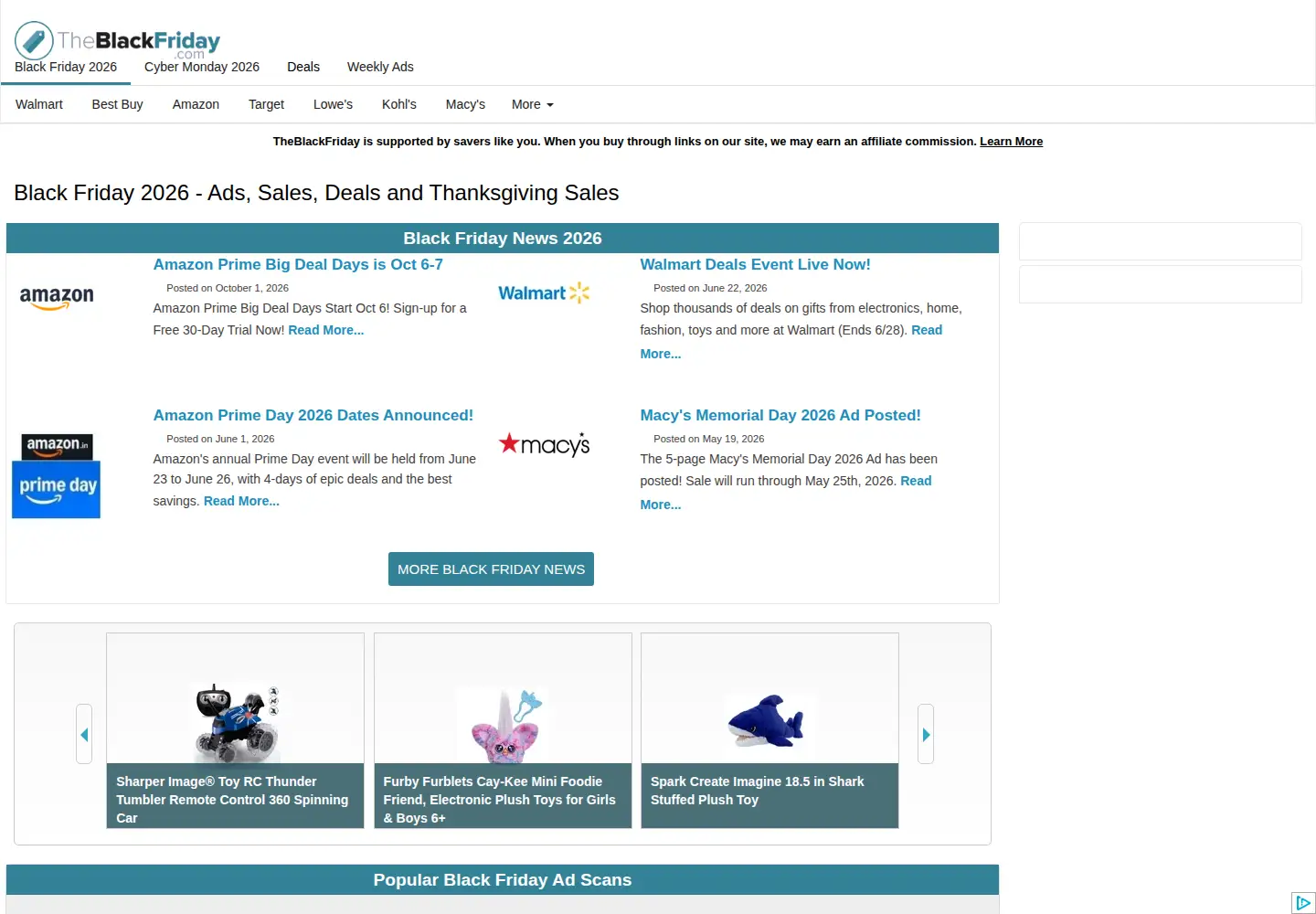1316x914 pixels.
Task: Click 'Posted on October 1, 2026' date
Action: [228, 288]
